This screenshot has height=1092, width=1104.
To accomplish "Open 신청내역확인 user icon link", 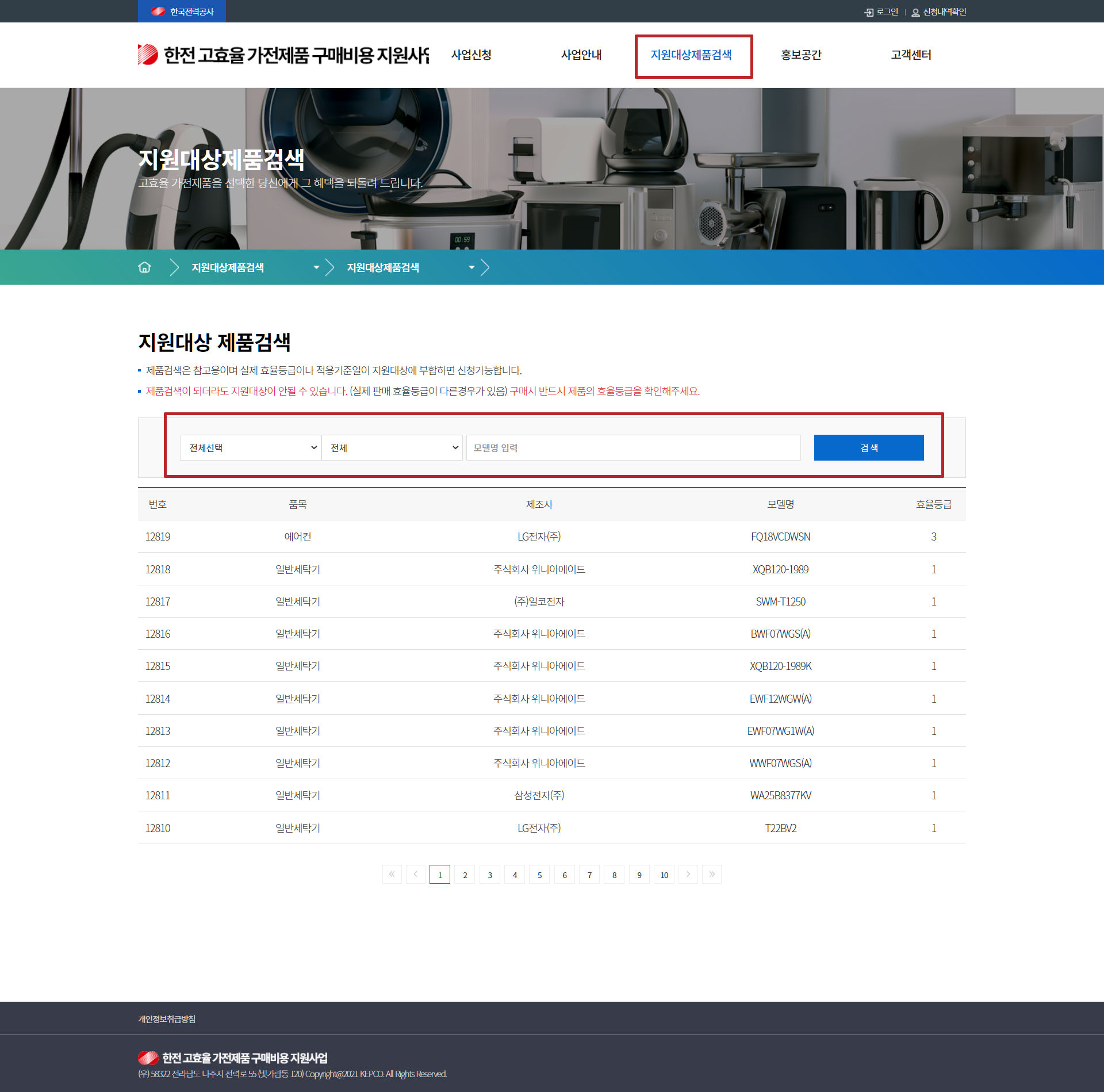I will [x=938, y=12].
